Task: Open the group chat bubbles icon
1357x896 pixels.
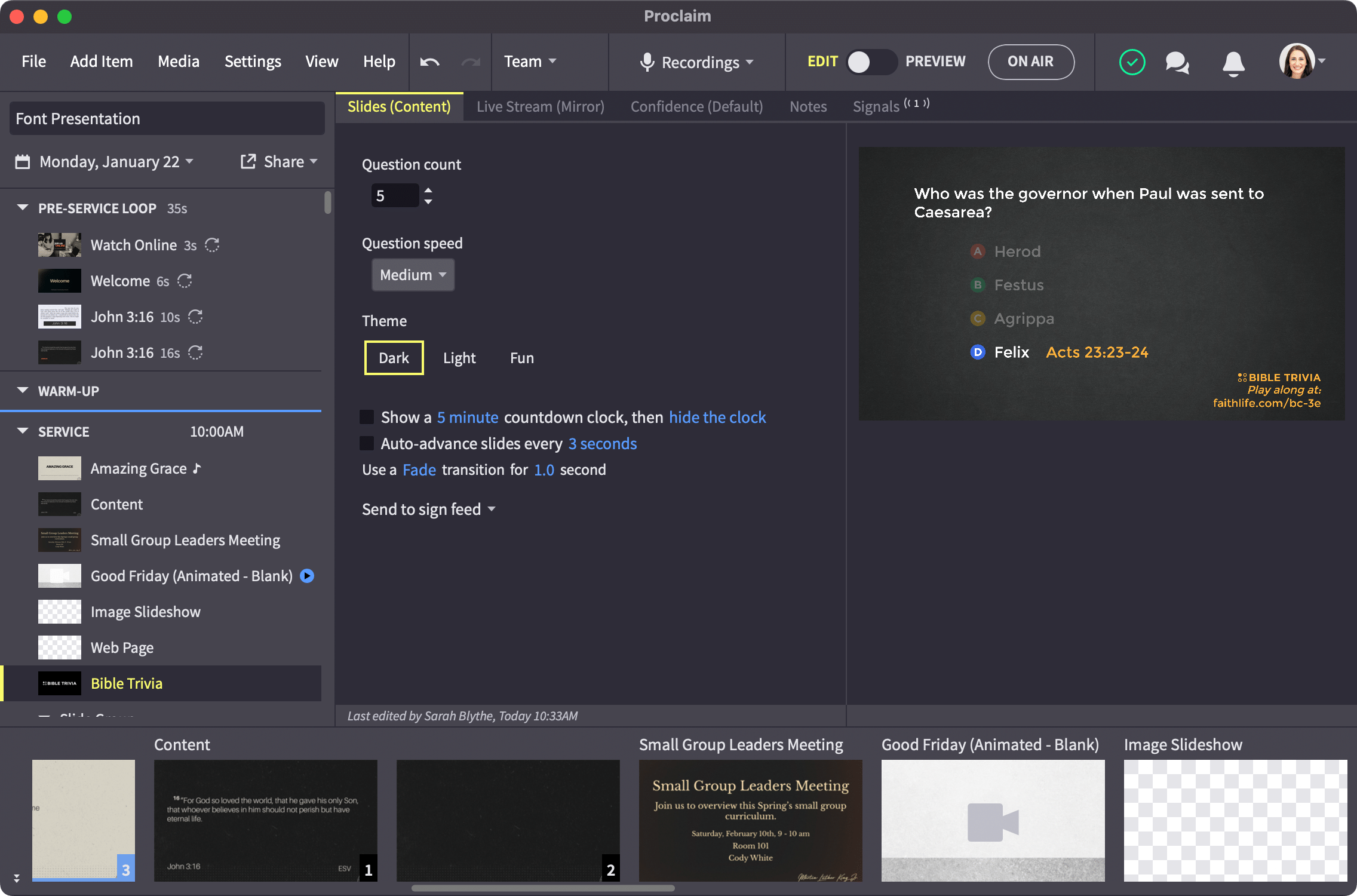Action: [x=1177, y=62]
